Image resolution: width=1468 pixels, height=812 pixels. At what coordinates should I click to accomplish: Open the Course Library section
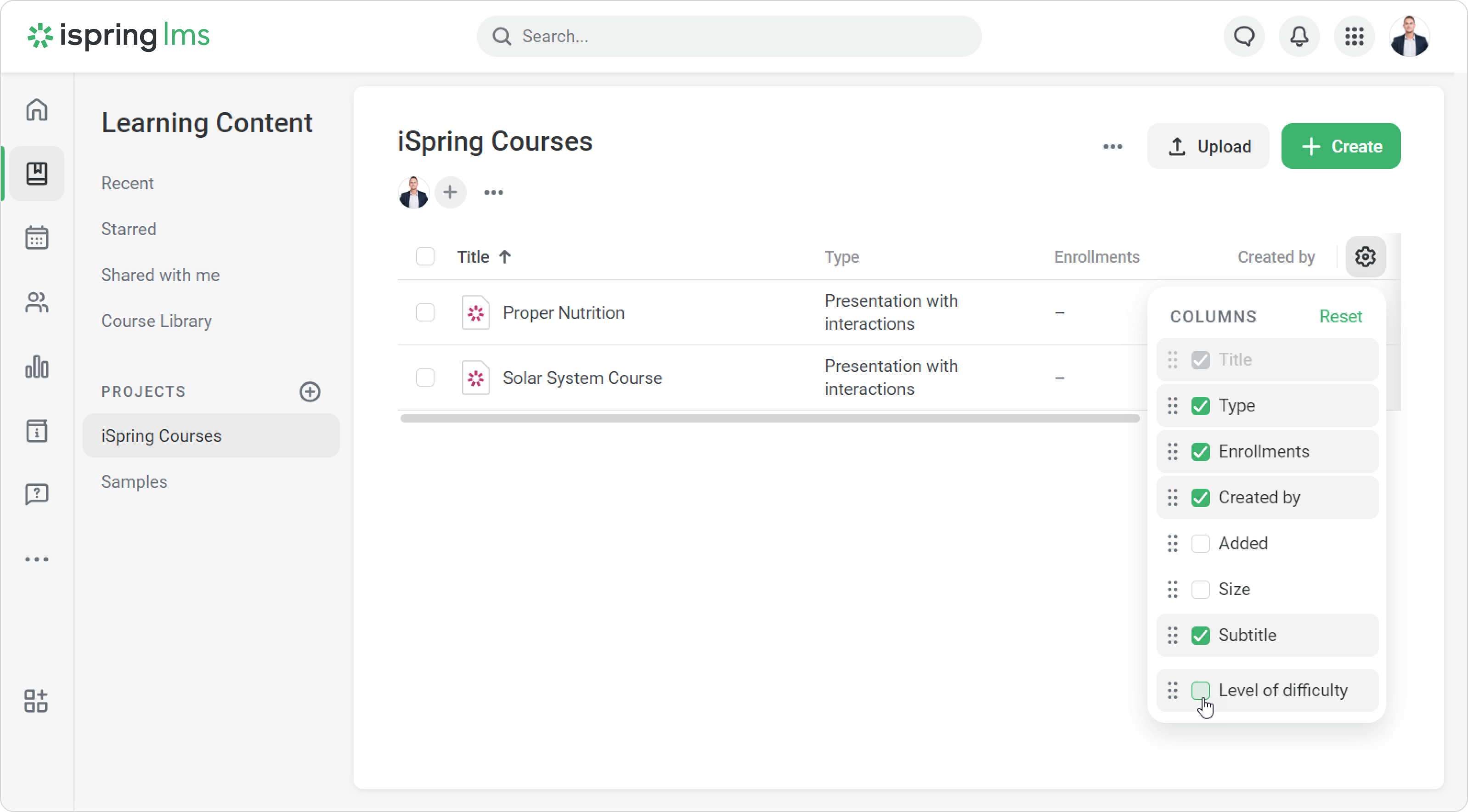156,321
